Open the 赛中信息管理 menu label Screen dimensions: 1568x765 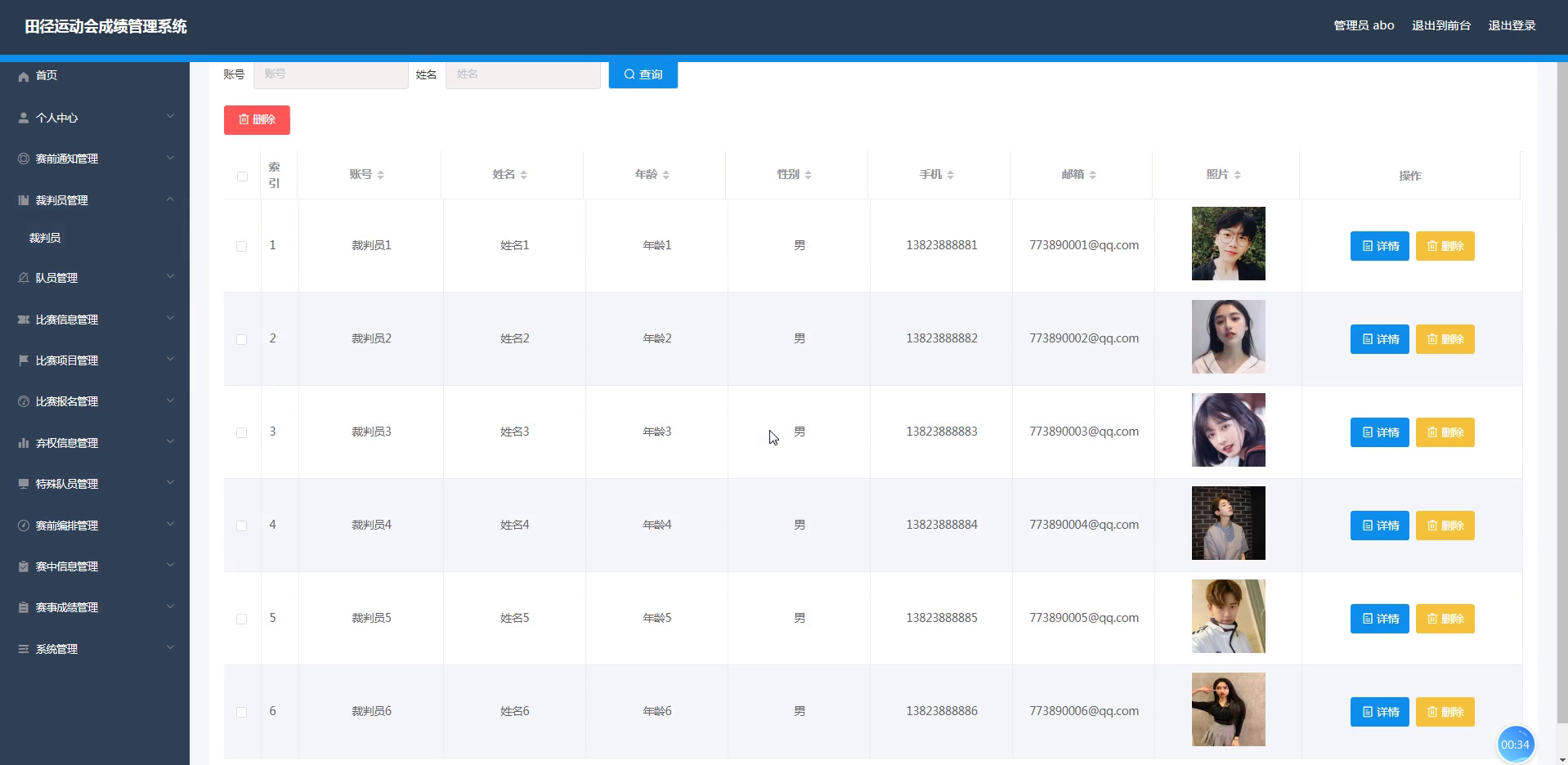67,566
